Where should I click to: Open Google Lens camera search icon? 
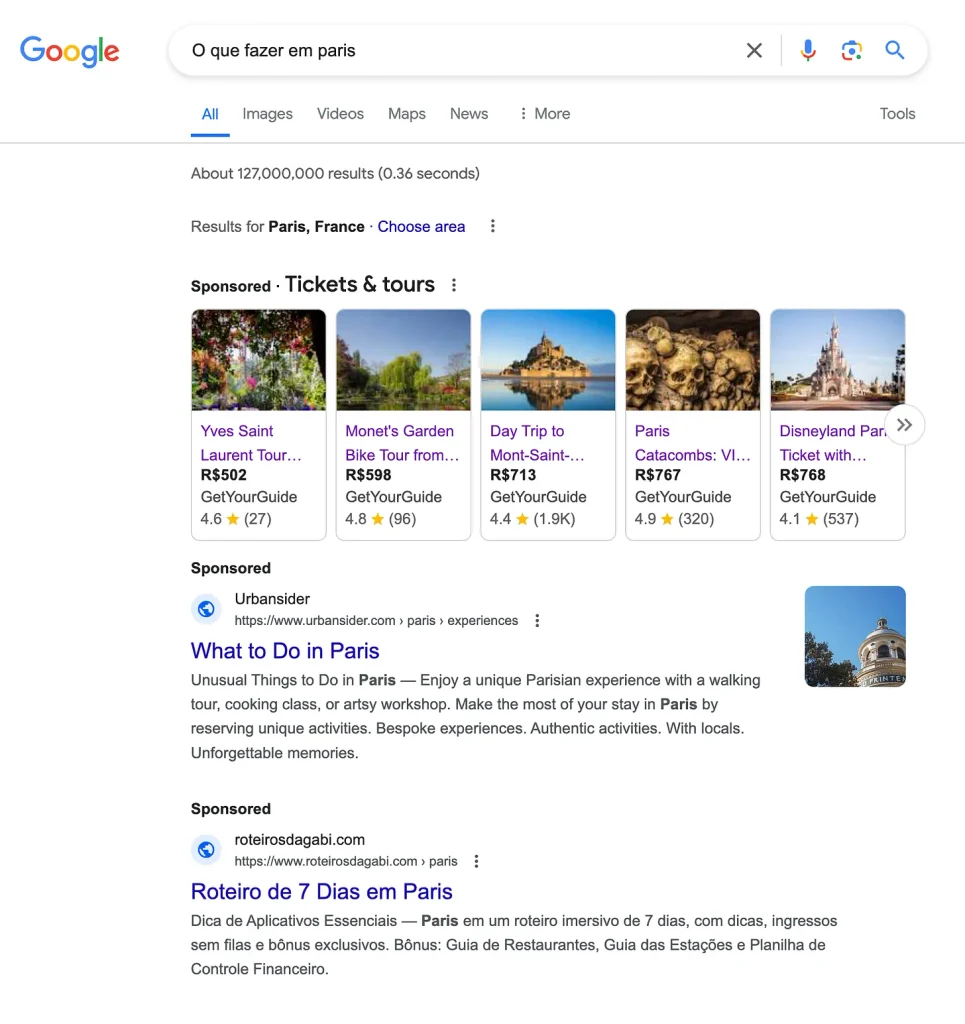point(851,50)
